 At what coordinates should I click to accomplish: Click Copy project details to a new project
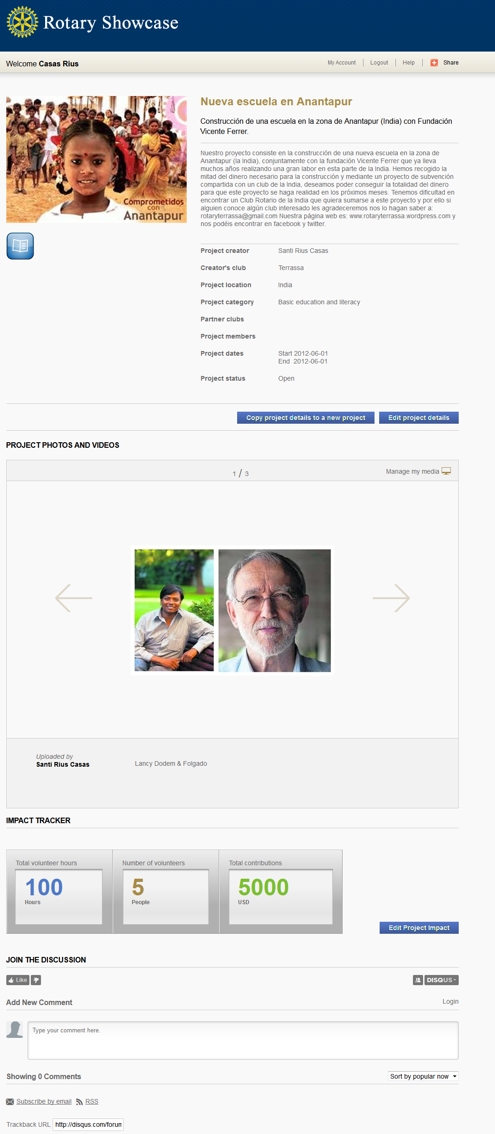click(305, 418)
